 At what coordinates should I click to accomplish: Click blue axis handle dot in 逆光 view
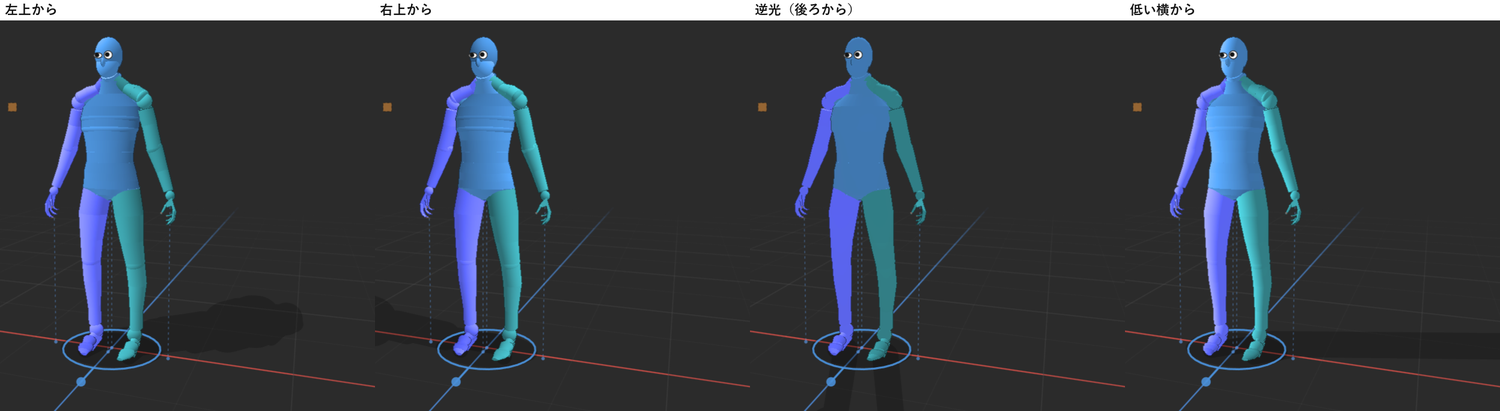click(x=831, y=381)
